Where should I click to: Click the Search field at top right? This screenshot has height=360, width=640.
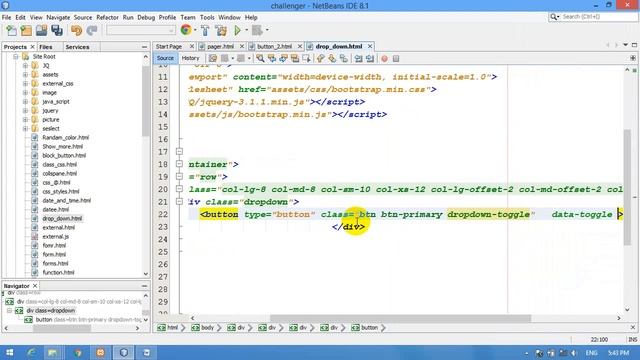pos(598,17)
